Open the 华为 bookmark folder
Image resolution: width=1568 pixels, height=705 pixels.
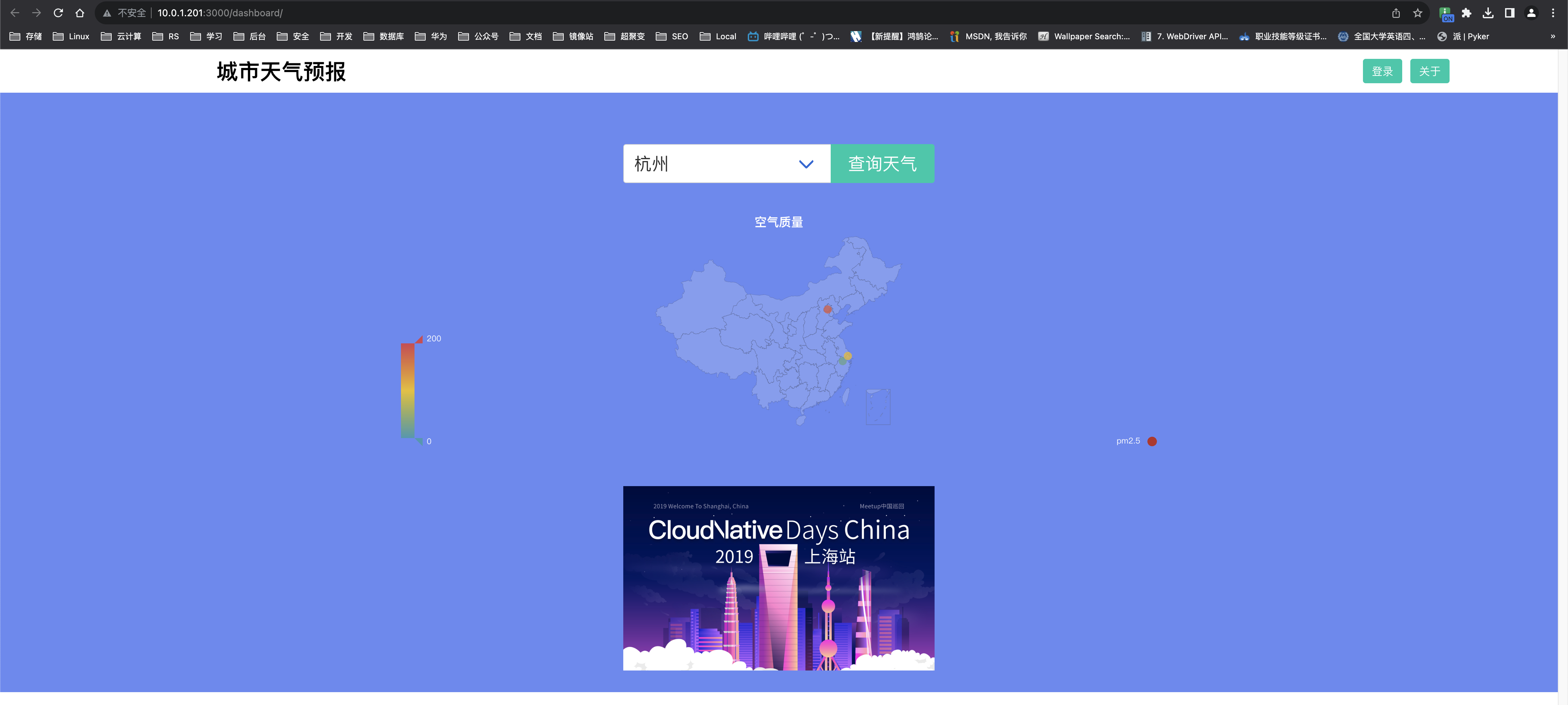[x=431, y=37]
